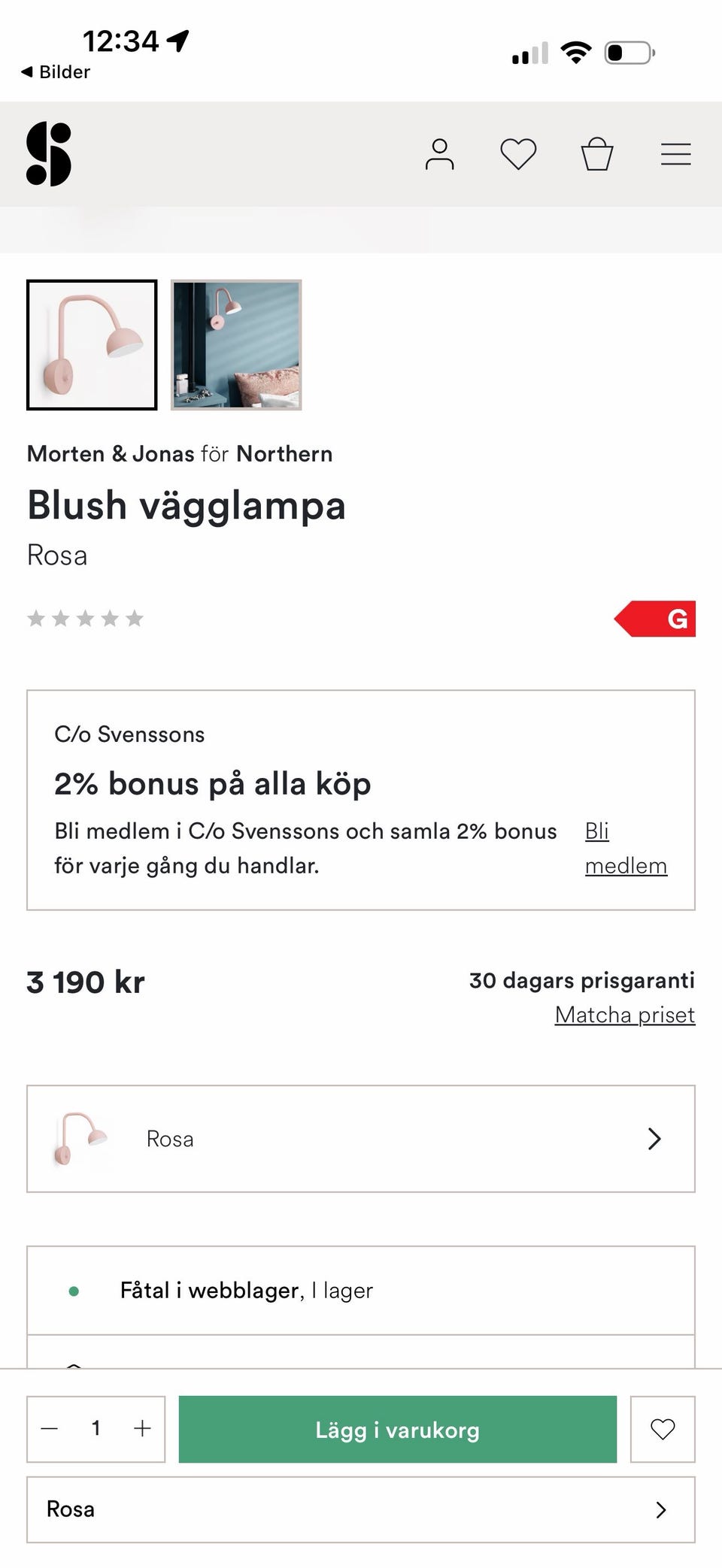Open the hamburger menu
The image size is (722, 1568).
tap(675, 154)
